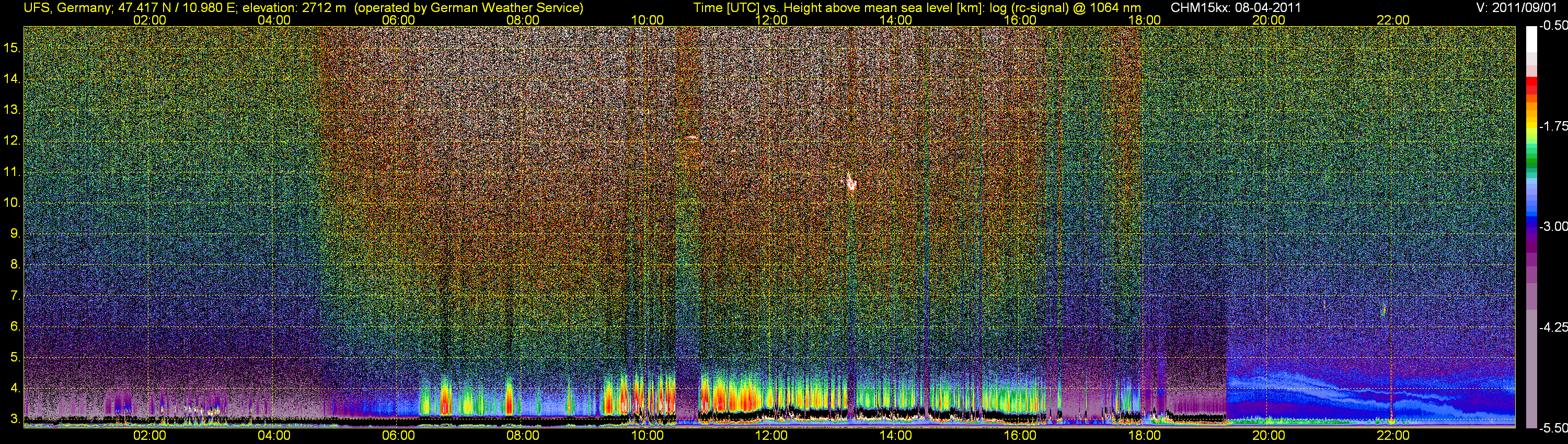The height and width of the screenshot is (444, 1568).
Task: Click the 12:00 label on the top time axis
Action: click(771, 20)
